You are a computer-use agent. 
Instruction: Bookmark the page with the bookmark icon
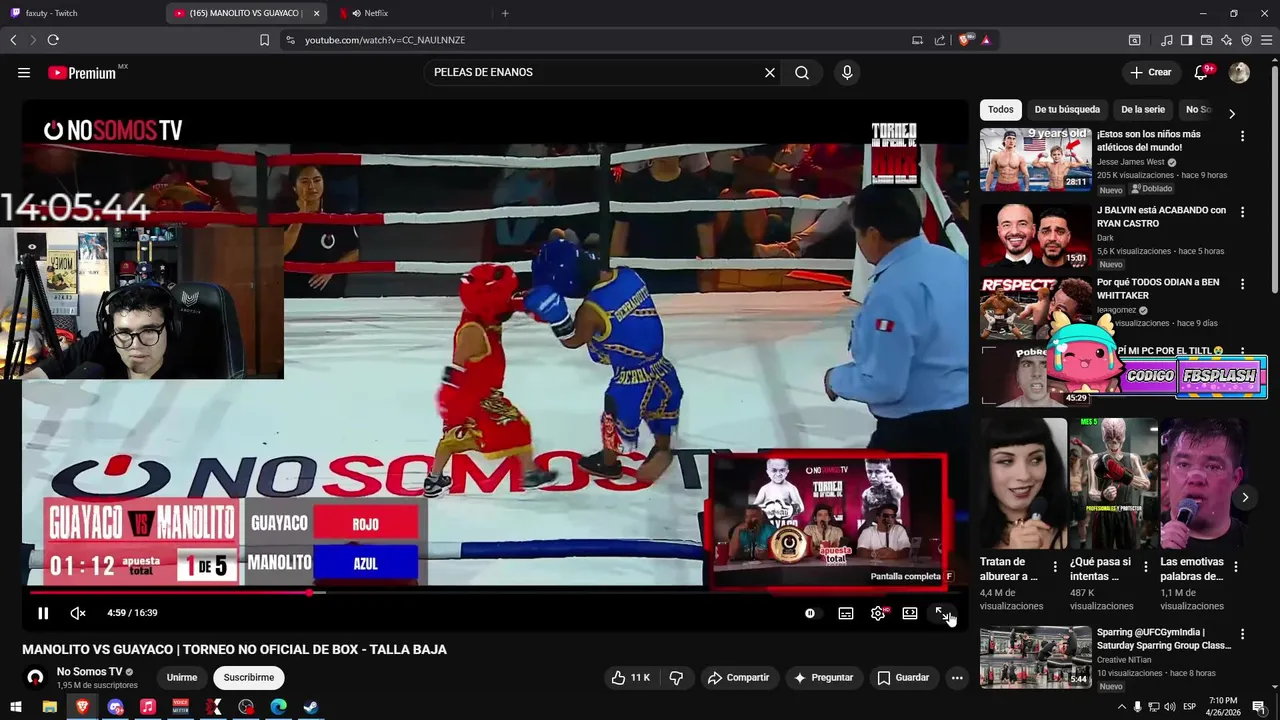point(264,40)
